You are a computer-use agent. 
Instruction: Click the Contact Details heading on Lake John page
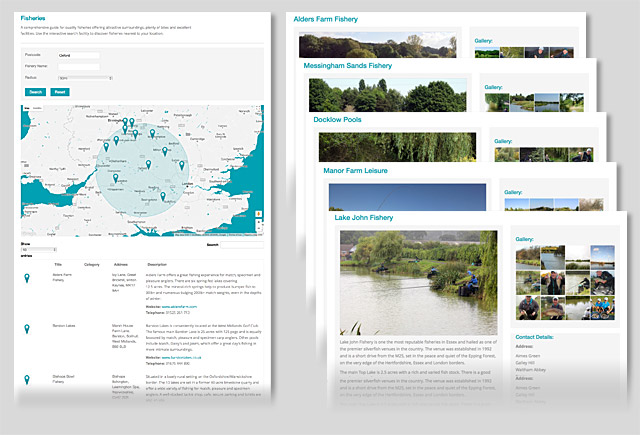pyautogui.click(x=535, y=337)
